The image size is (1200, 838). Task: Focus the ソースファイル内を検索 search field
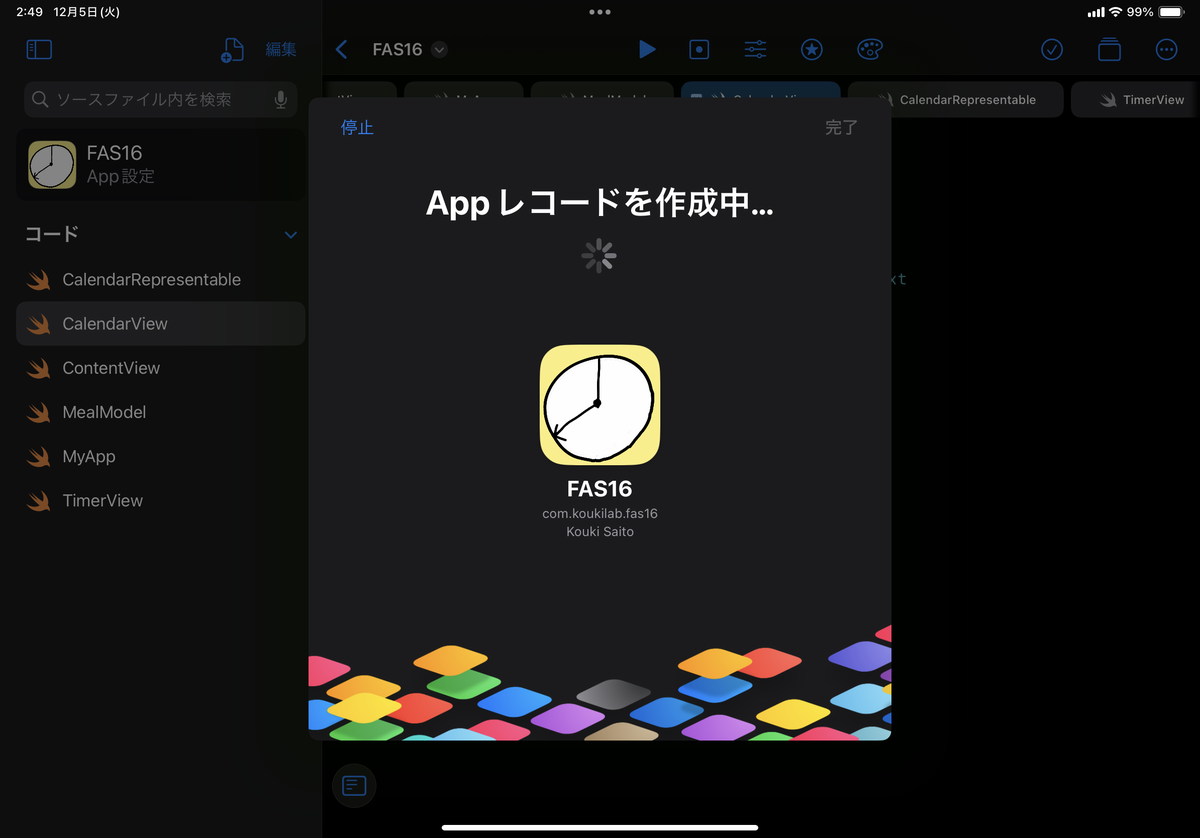click(160, 99)
